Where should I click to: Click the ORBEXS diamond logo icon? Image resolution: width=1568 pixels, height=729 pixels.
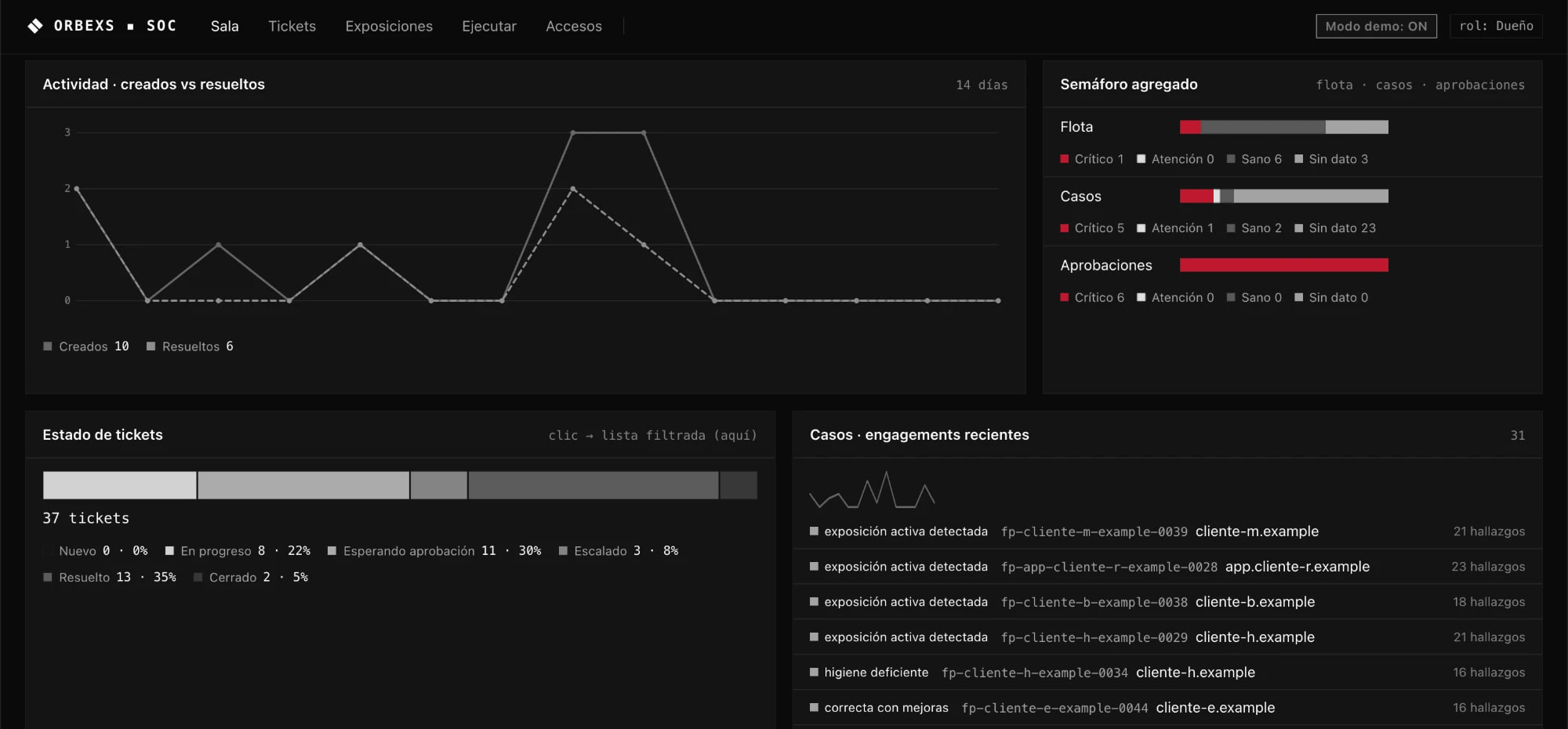pyautogui.click(x=35, y=26)
